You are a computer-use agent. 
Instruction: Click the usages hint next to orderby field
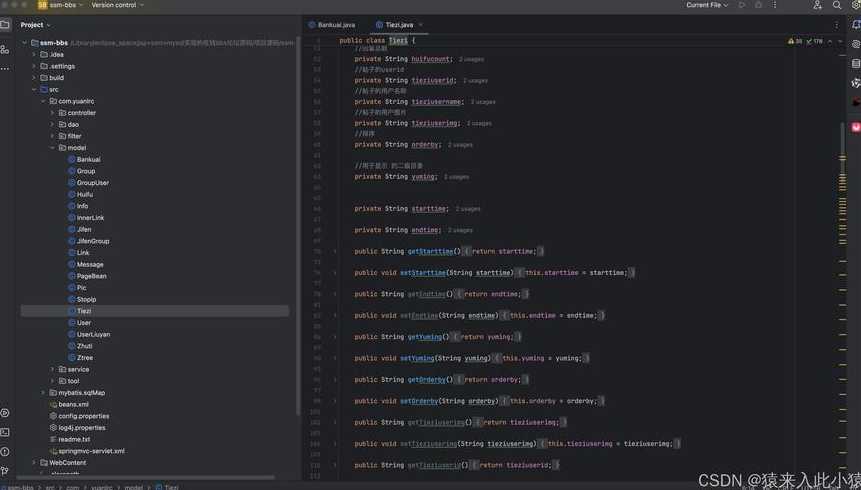[460, 144]
